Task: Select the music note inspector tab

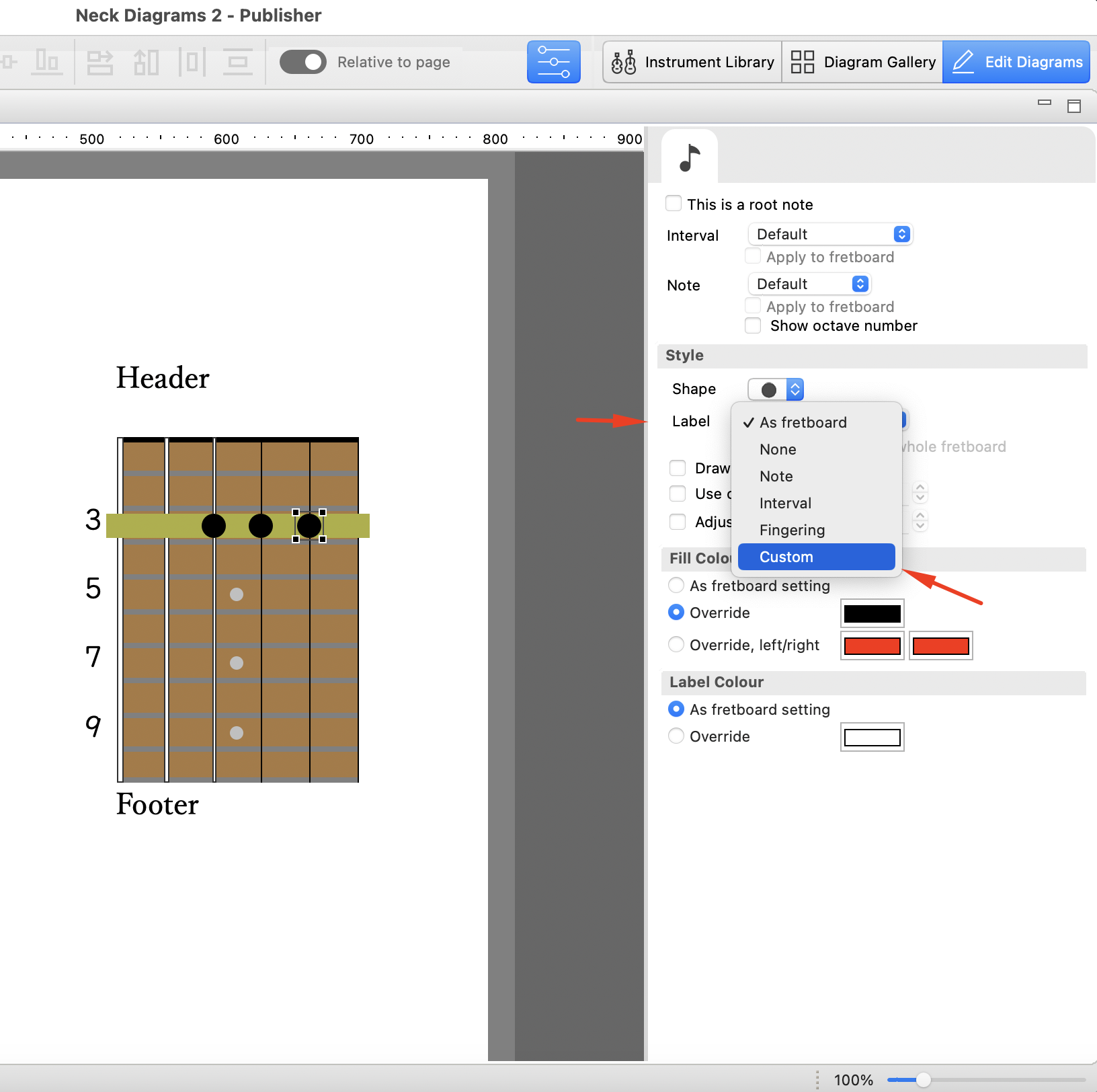Action: (689, 157)
